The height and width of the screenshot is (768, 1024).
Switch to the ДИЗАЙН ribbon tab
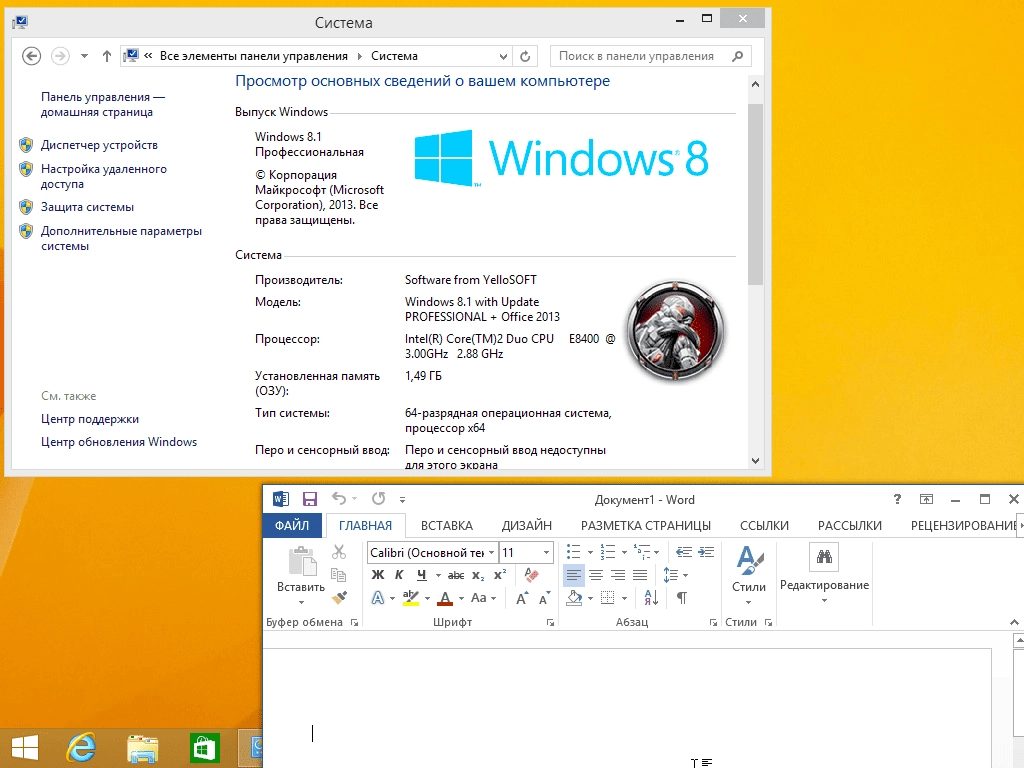[526, 526]
